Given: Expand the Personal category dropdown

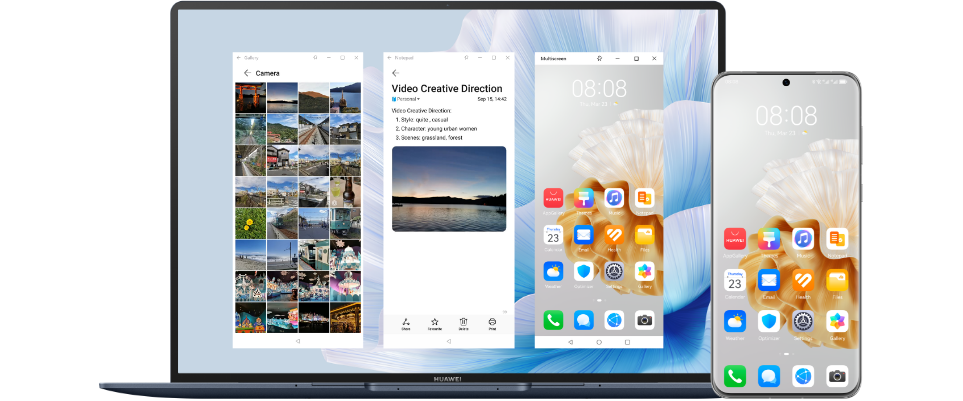Looking at the screenshot, I should [x=406, y=99].
